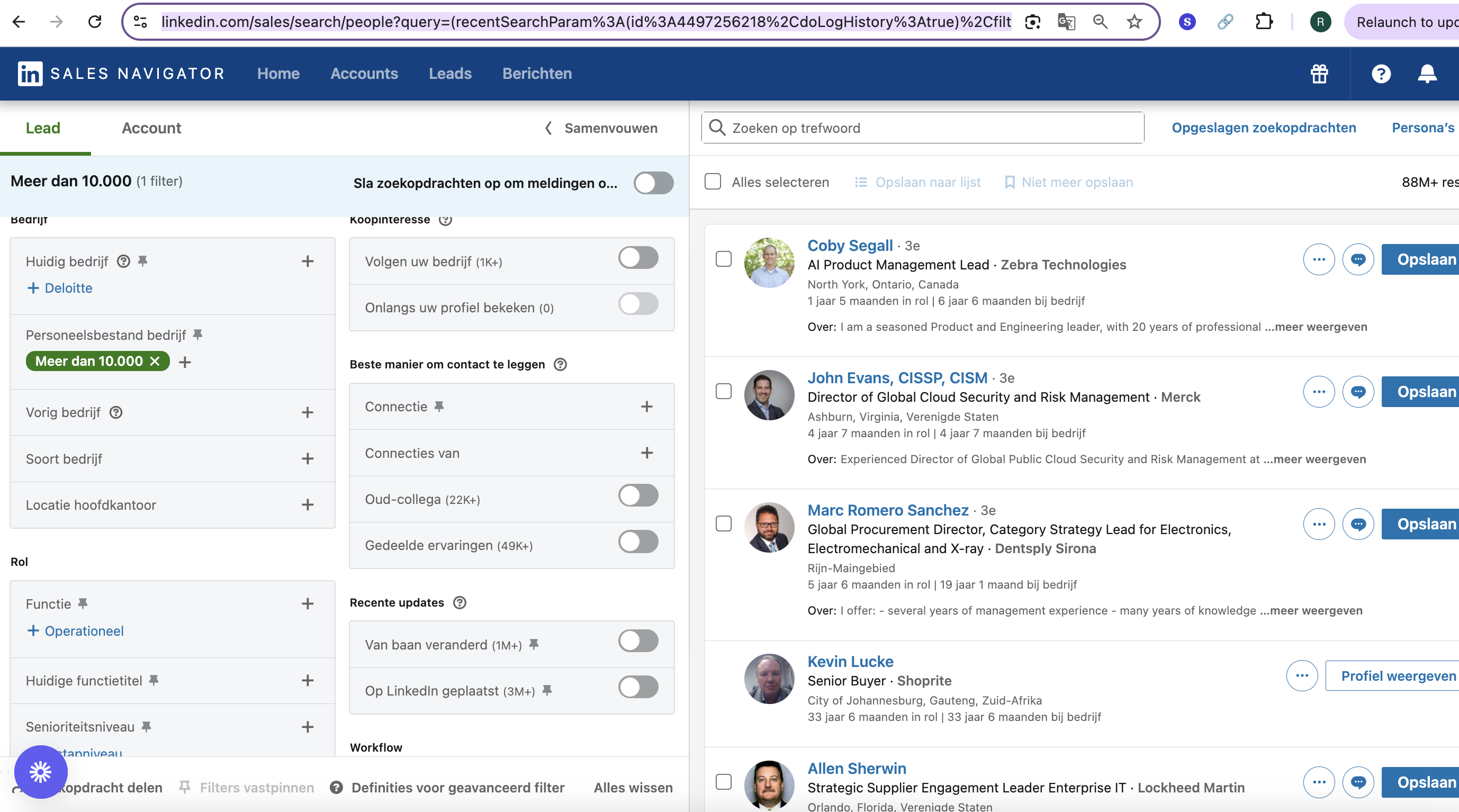Enable Volgen uw bedrijf toggle
Image resolution: width=1459 pixels, height=812 pixels.
638,258
